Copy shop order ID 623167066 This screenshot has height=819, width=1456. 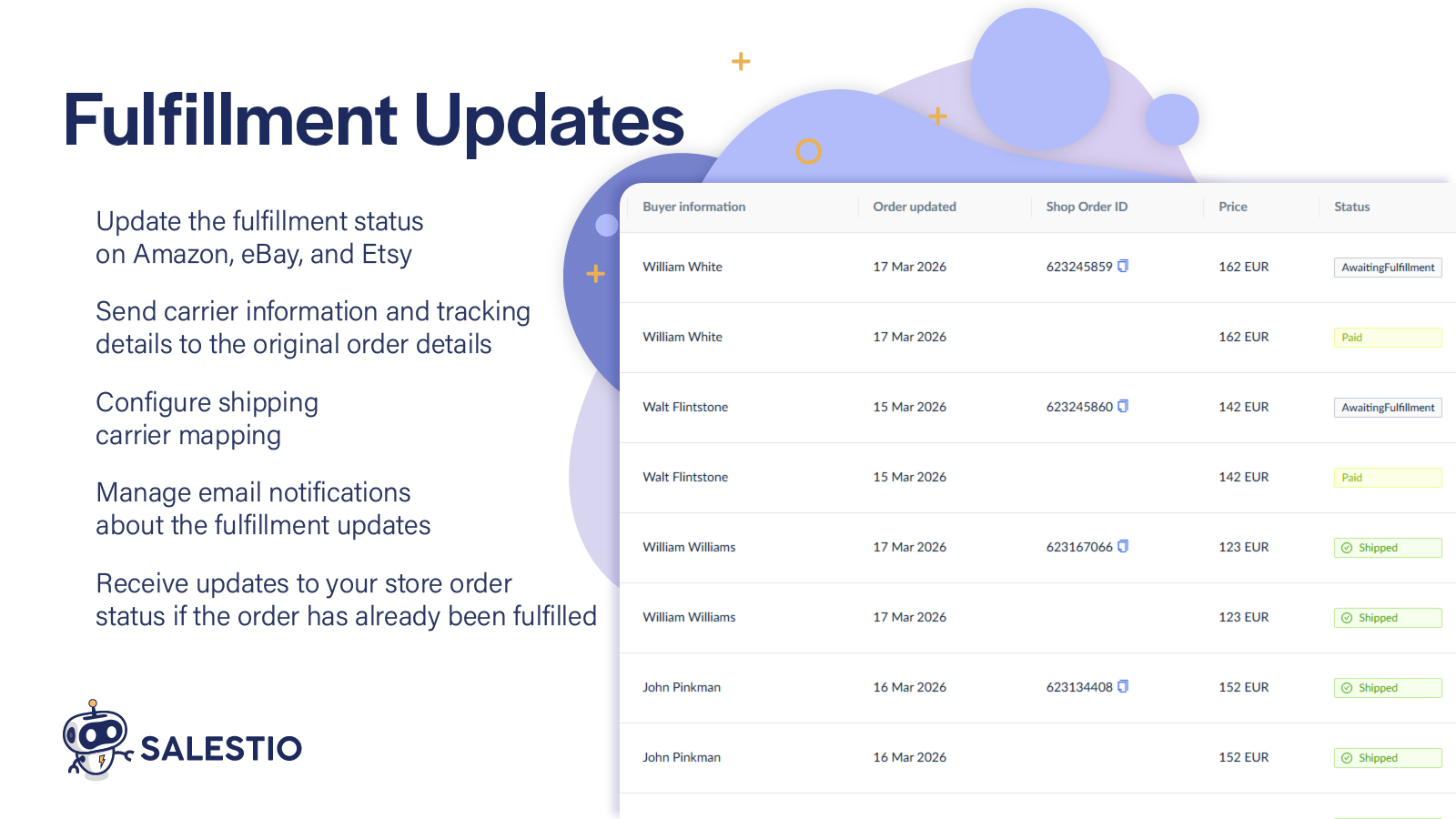point(1123,546)
